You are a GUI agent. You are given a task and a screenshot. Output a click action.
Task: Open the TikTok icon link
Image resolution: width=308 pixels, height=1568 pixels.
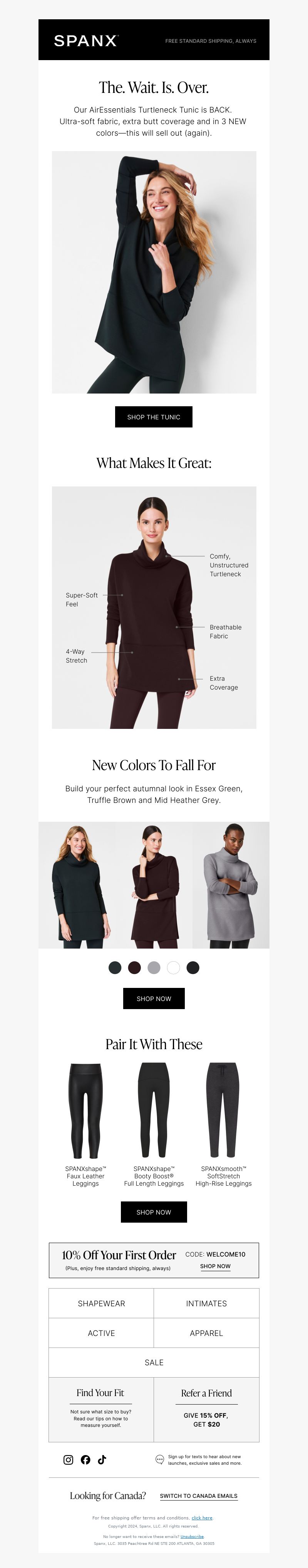[102, 1460]
